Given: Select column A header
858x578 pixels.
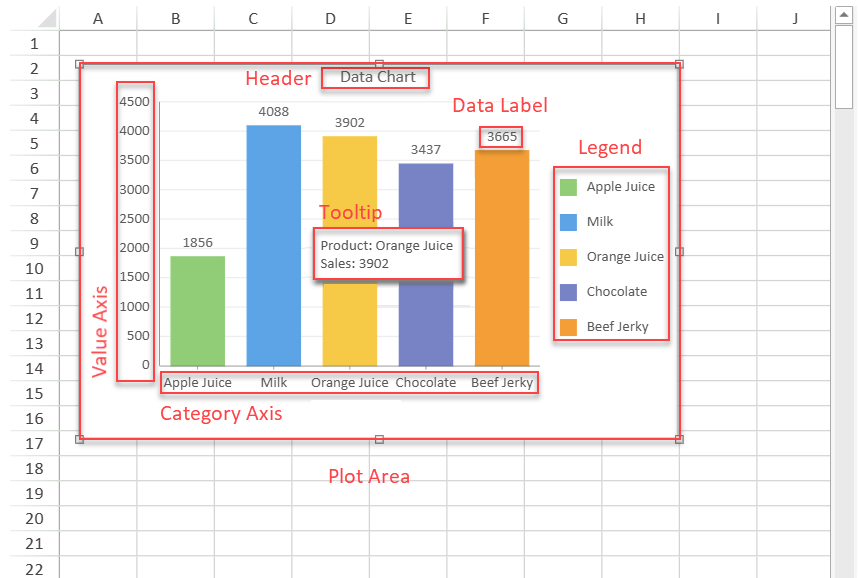Looking at the screenshot, I should tap(98, 19).
